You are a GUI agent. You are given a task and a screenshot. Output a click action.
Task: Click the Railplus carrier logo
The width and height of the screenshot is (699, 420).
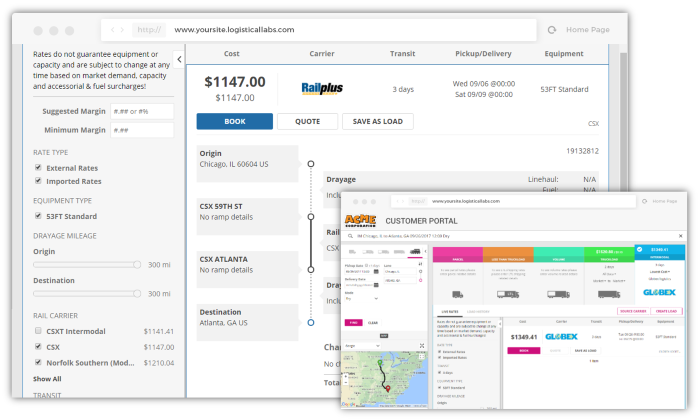point(322,88)
